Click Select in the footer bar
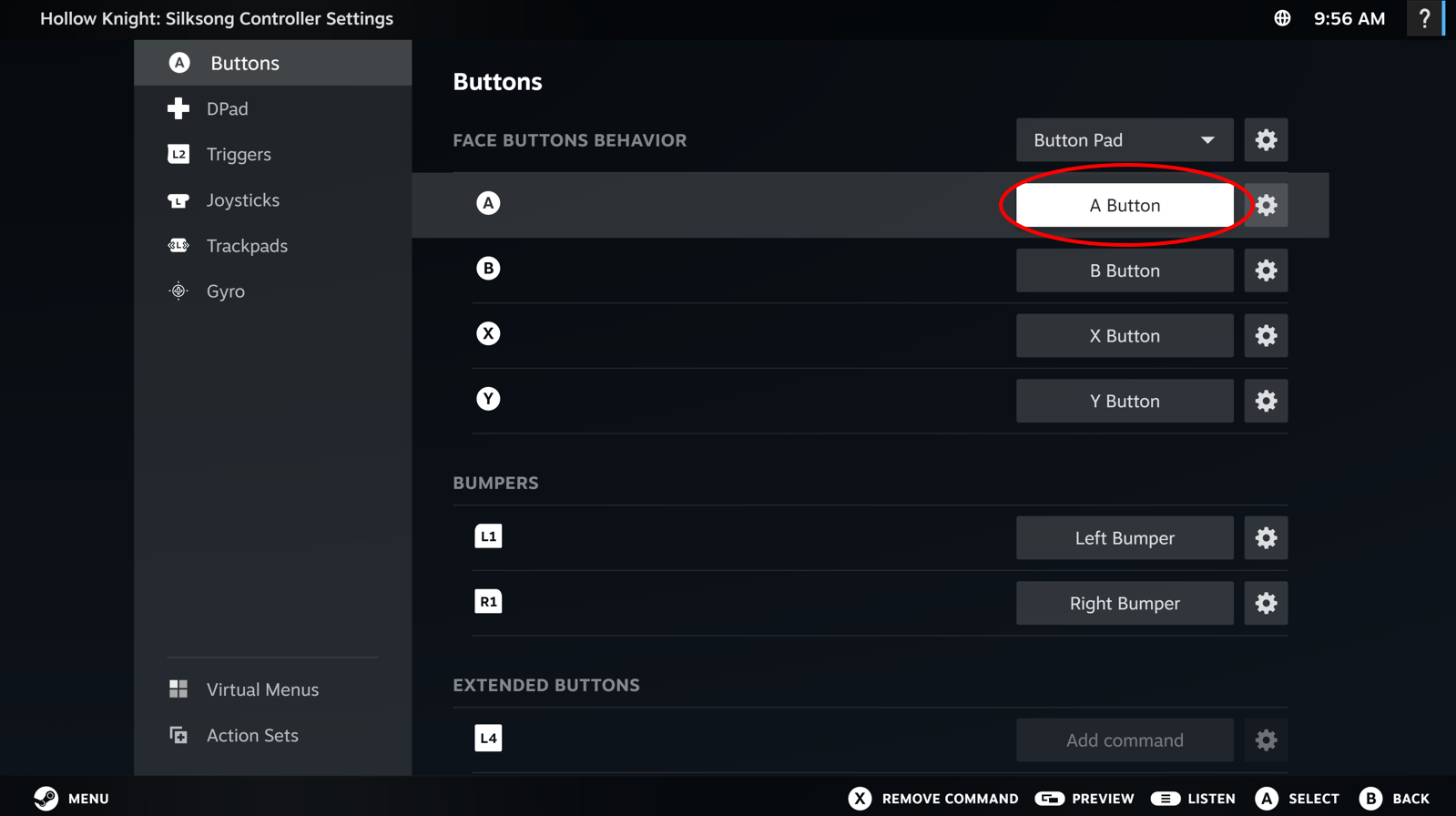This screenshot has width=1456, height=816. tap(1297, 799)
